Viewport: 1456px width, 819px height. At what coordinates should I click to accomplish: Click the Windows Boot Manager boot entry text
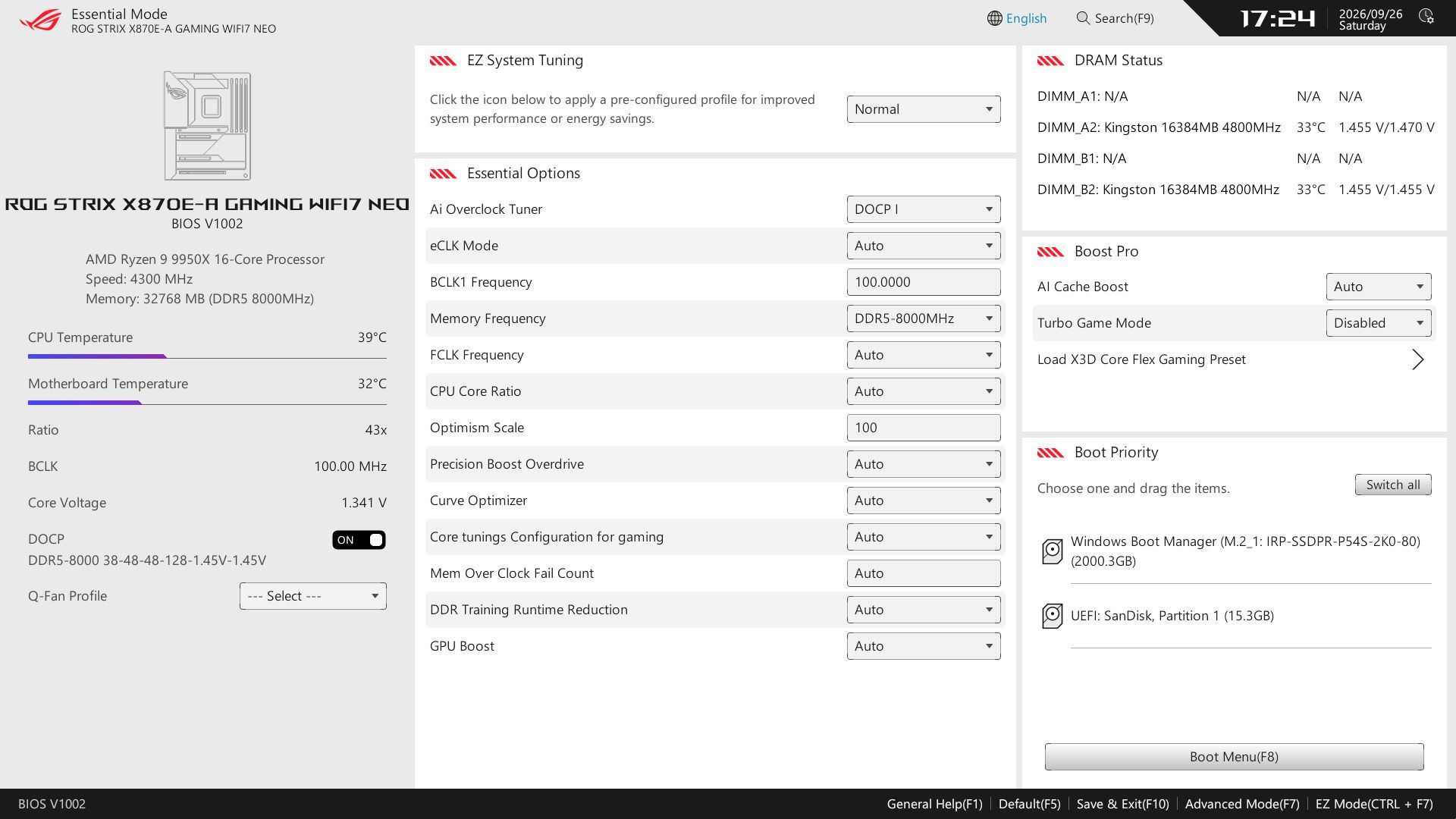[1245, 551]
